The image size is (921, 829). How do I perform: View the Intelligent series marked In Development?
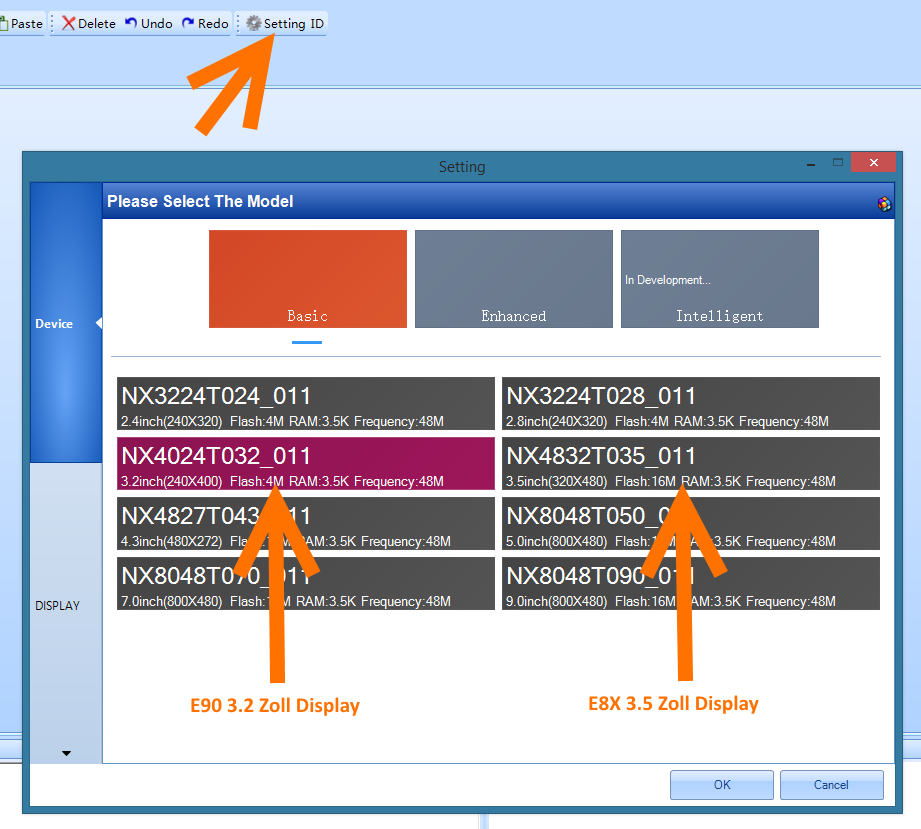tap(719, 278)
